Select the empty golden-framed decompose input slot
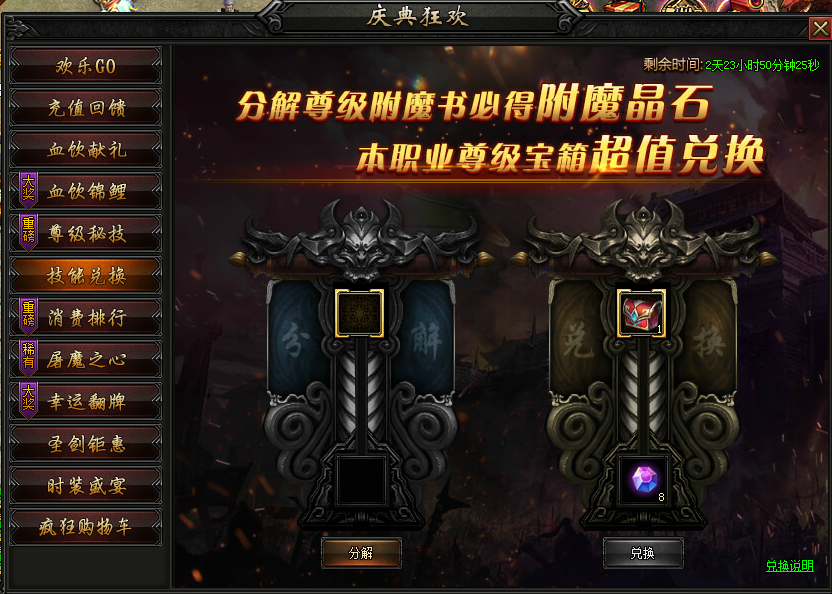This screenshot has width=832, height=594. (x=359, y=313)
